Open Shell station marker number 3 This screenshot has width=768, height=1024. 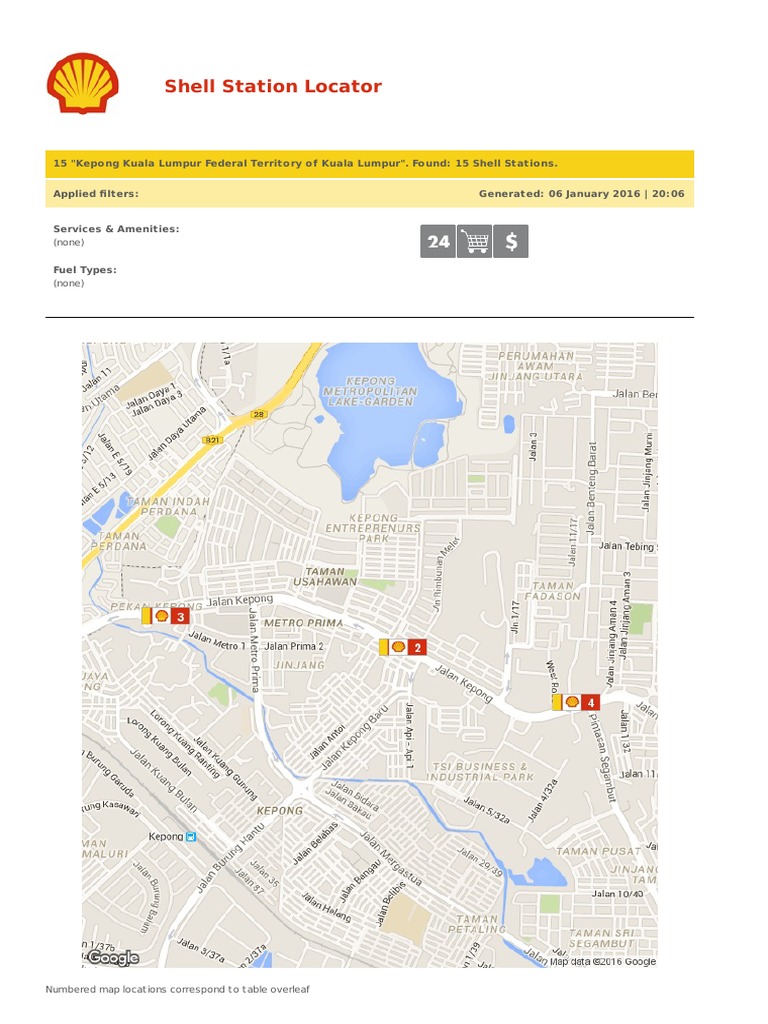click(x=165, y=616)
